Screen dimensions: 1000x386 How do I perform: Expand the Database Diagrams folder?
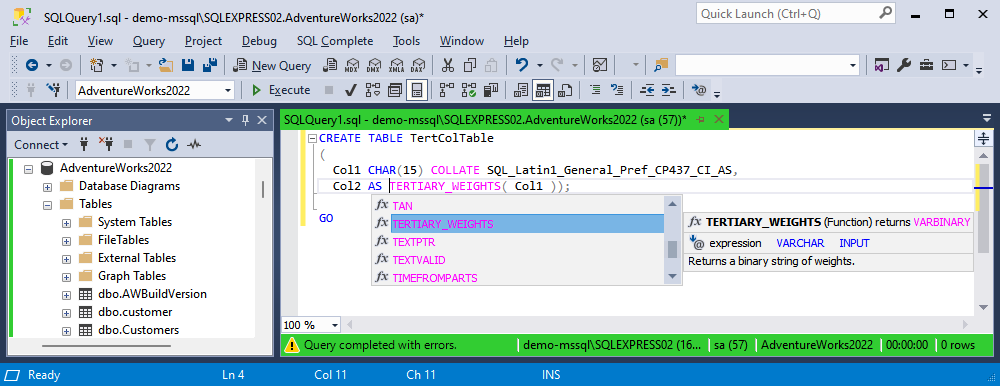[47, 187]
